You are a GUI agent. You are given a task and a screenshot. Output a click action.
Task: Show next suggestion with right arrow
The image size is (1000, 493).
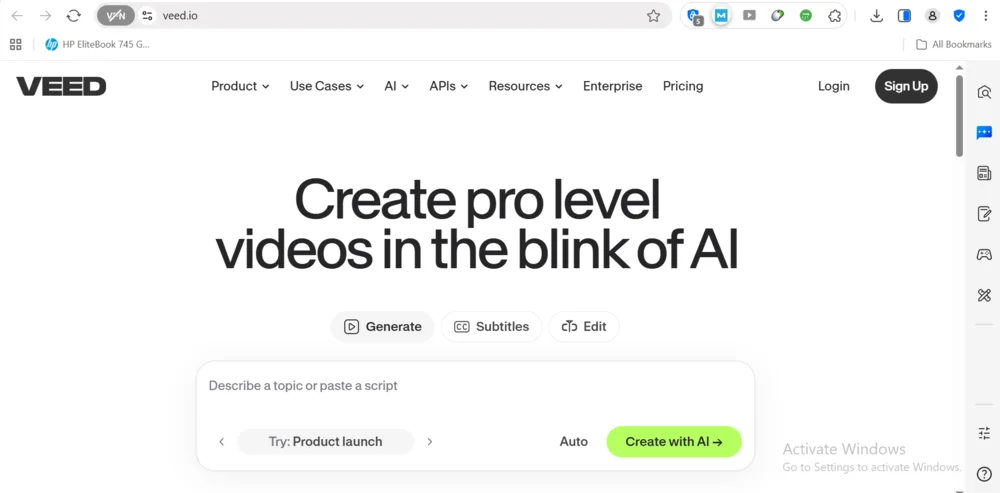tap(430, 442)
